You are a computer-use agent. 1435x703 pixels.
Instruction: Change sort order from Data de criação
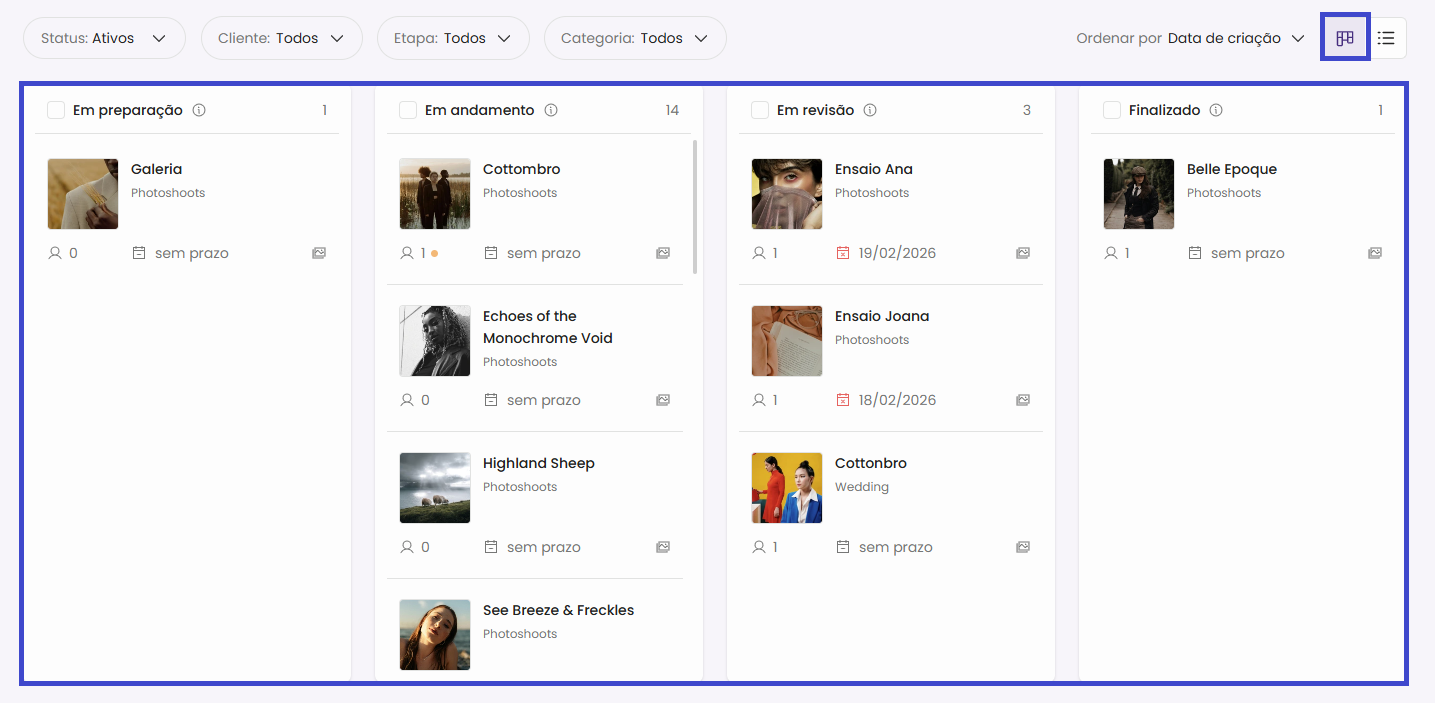[1236, 38]
